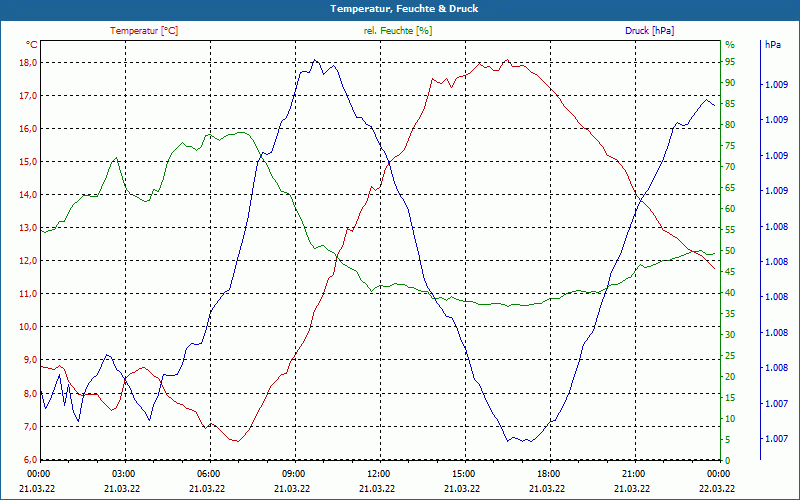Click the green '75' humidity tick label
The image size is (800, 500).
point(730,146)
